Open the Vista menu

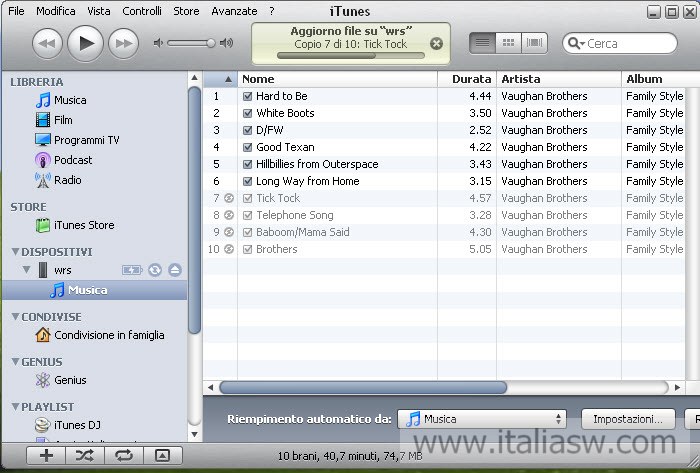[x=99, y=11]
